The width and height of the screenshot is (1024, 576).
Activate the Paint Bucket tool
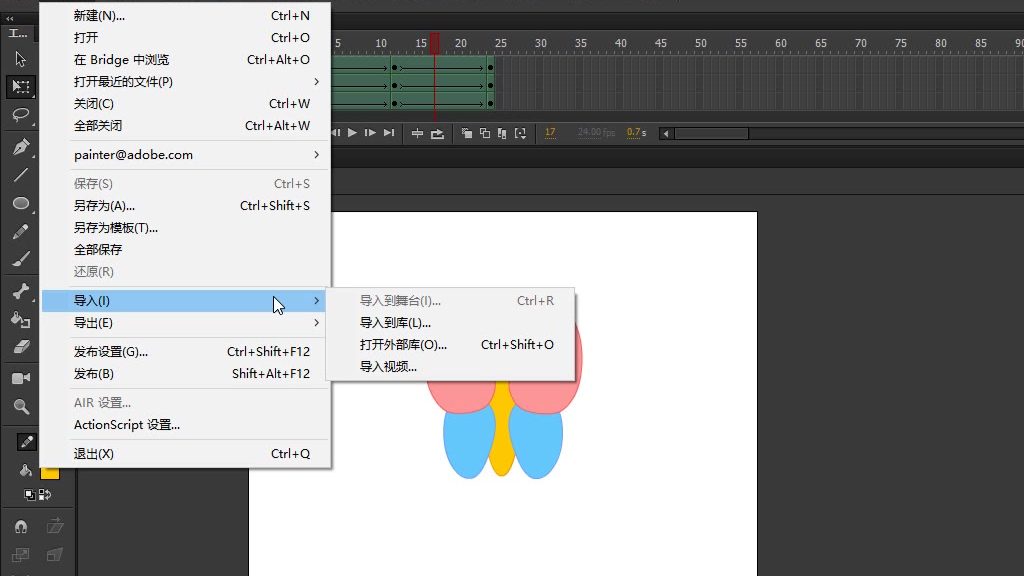click(x=20, y=320)
